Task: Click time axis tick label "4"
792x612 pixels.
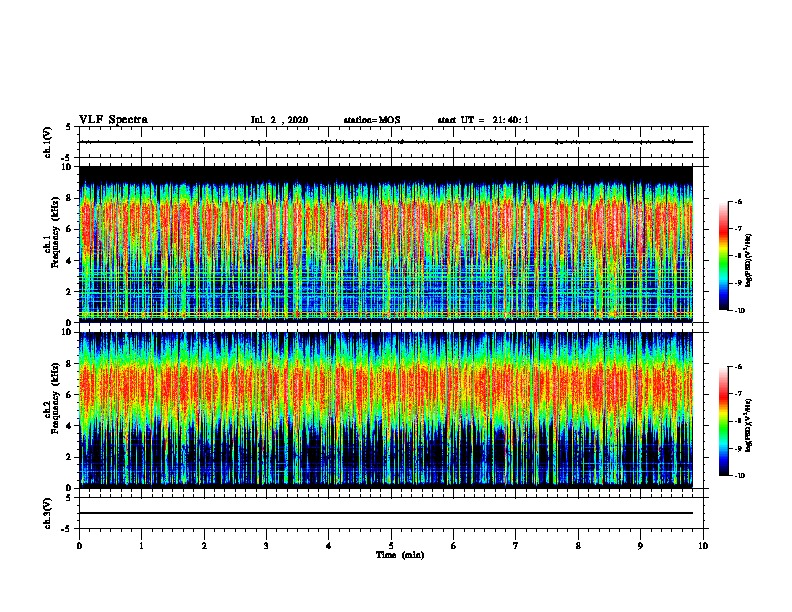Action: tap(329, 545)
